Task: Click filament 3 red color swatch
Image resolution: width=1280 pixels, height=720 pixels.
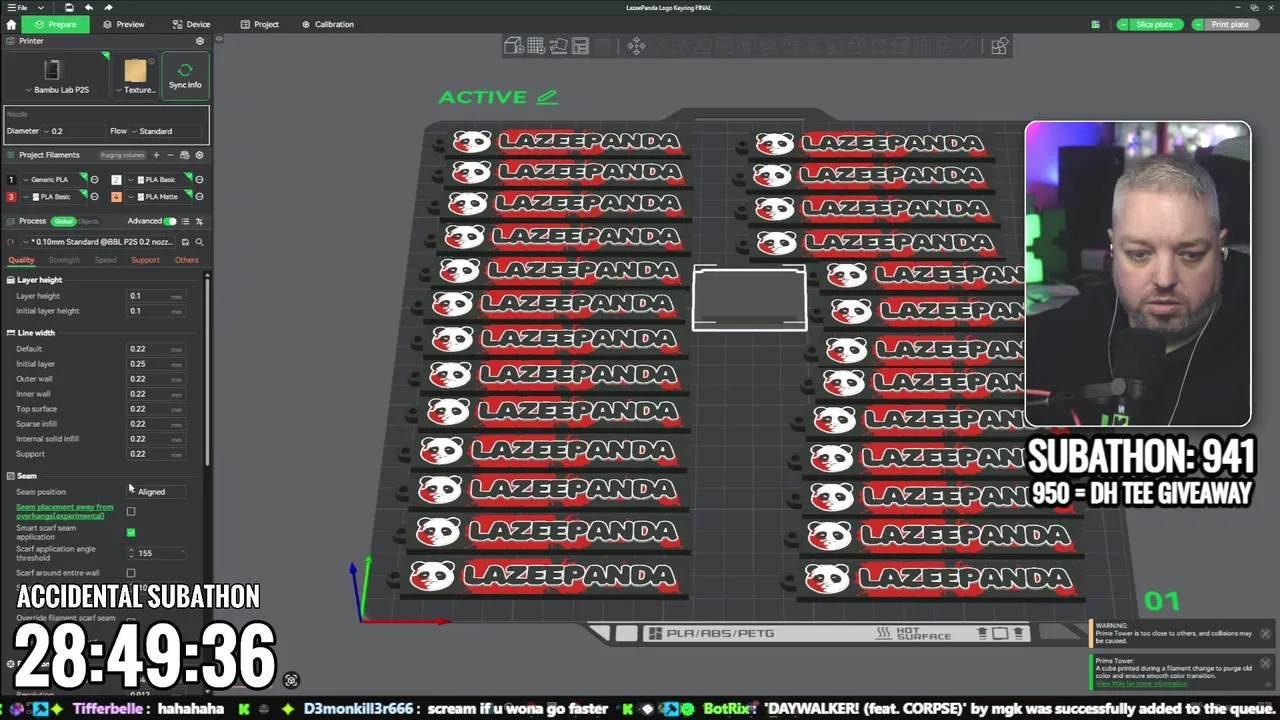Action: coord(11,197)
